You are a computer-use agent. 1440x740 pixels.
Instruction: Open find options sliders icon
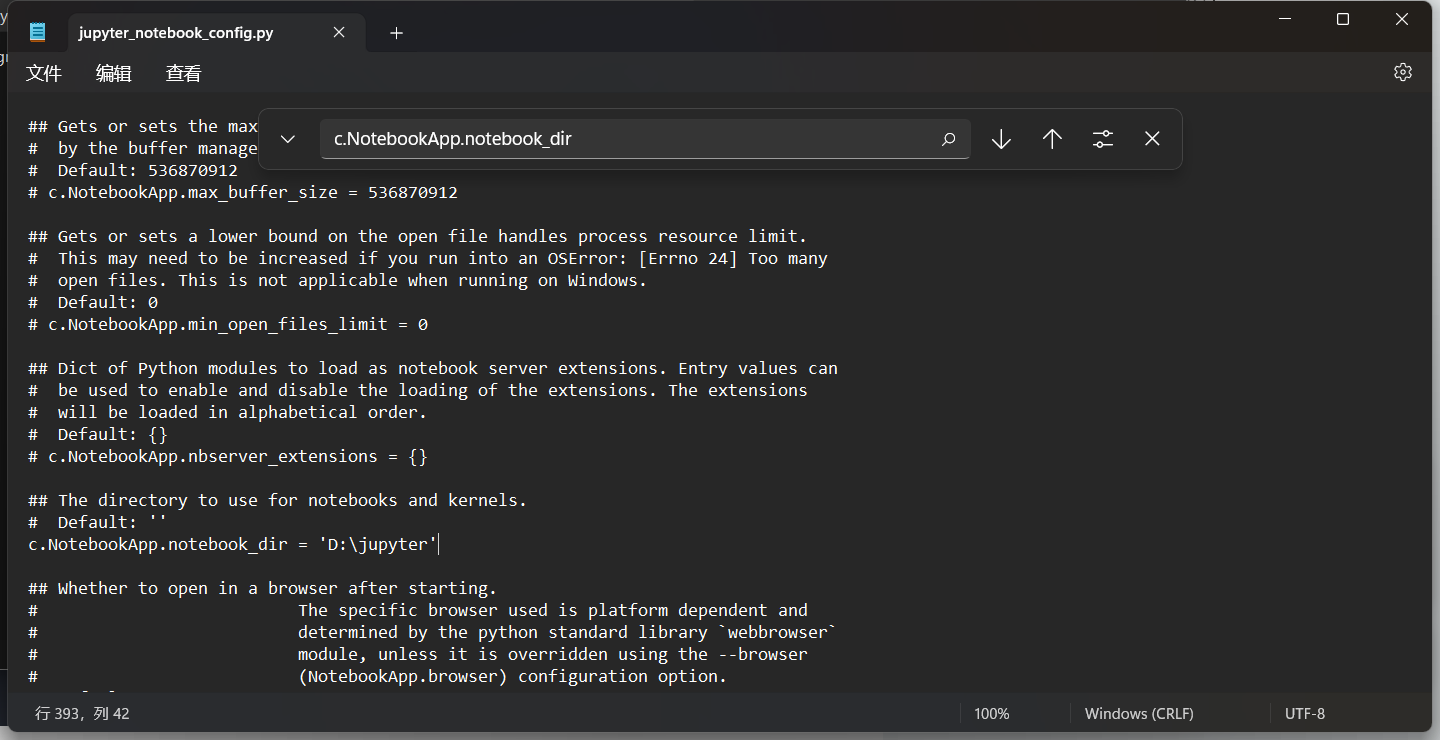click(x=1102, y=139)
